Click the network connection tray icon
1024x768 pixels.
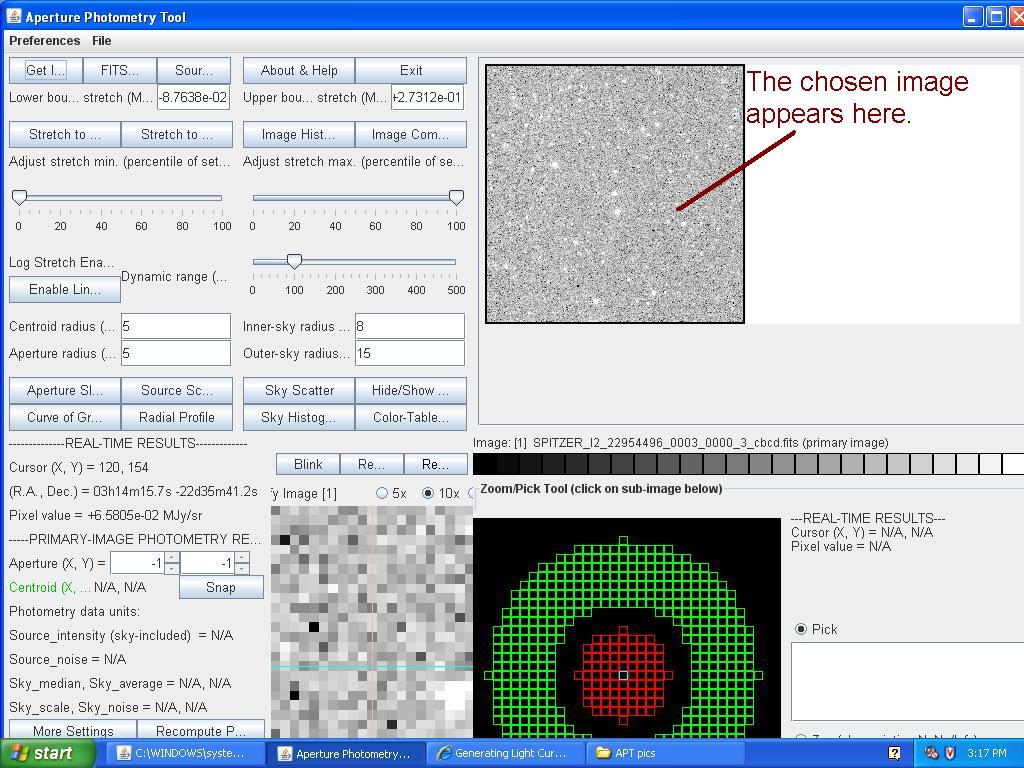(931, 753)
